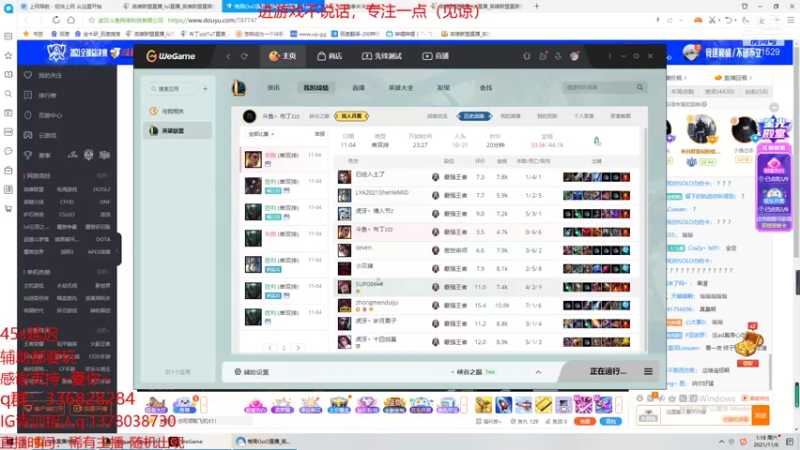Switch to the 发现 tab

(443, 88)
